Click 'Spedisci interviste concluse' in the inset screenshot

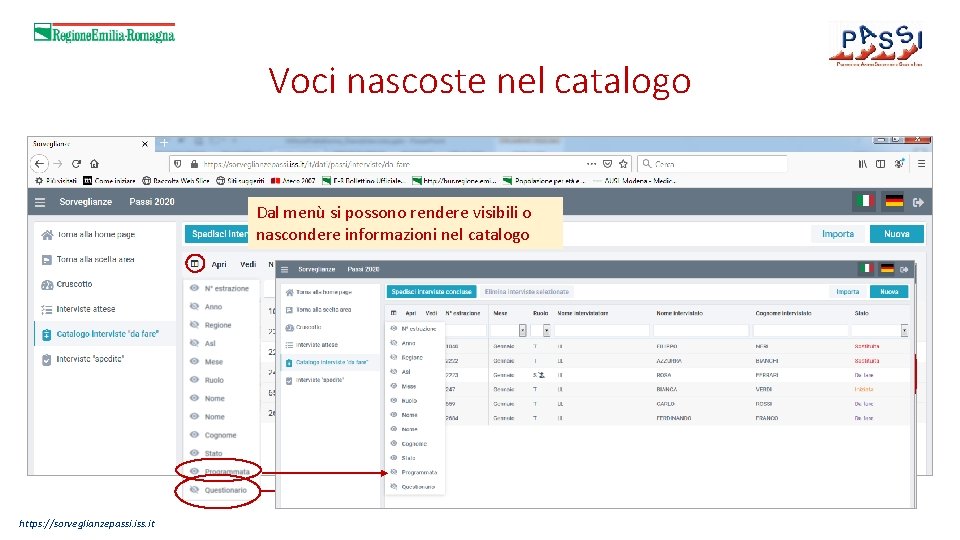431,292
